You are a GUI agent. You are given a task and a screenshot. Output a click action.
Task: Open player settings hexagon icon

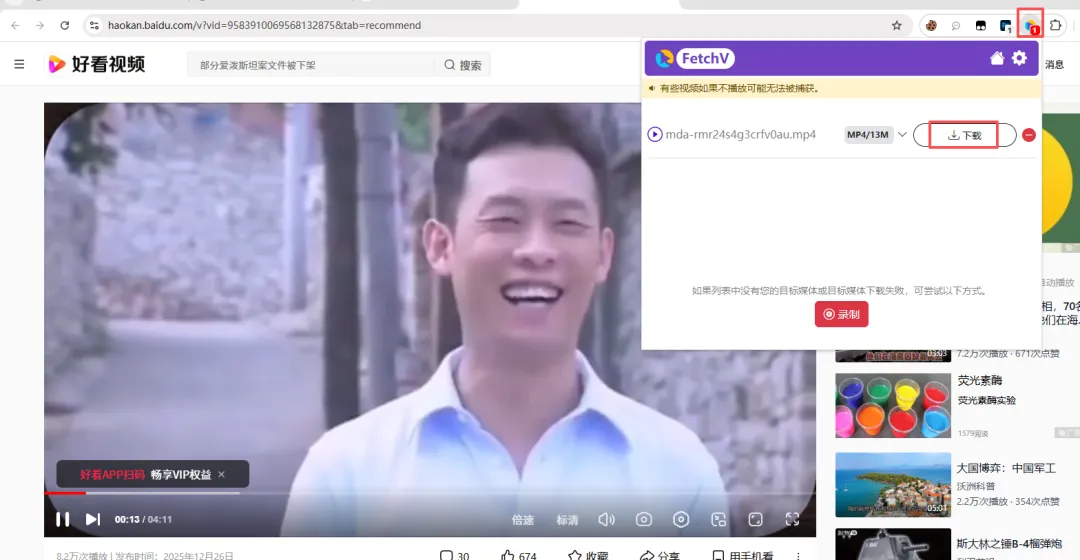click(681, 519)
